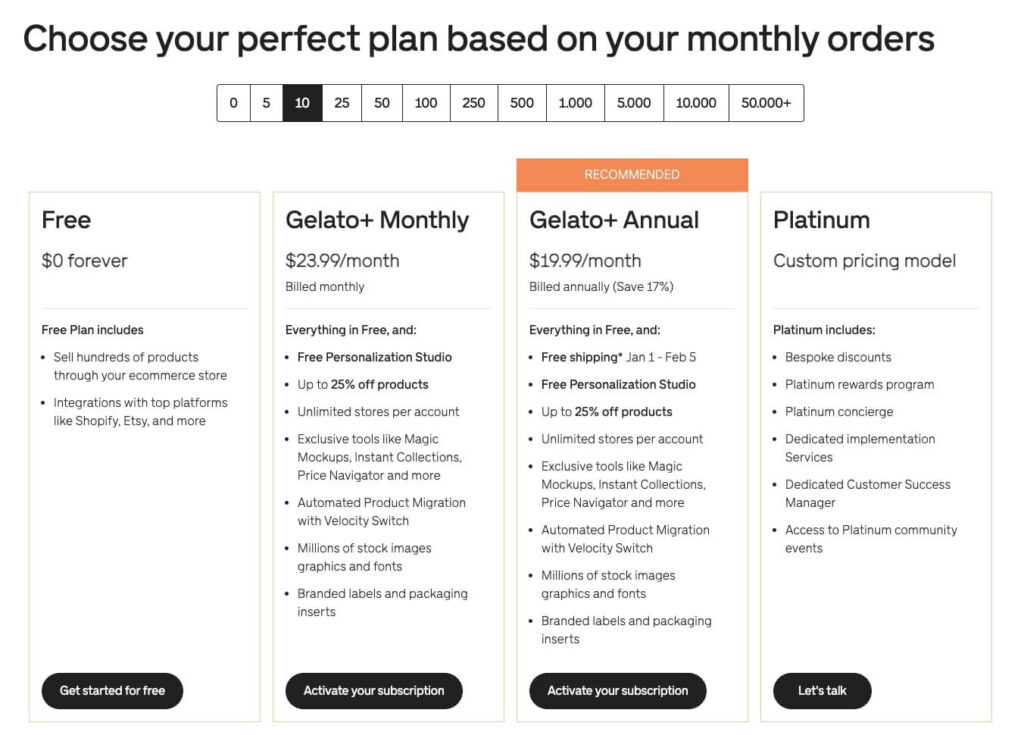Click the Gelato+ Annual plan heading
1024x735 pixels.
point(615,220)
